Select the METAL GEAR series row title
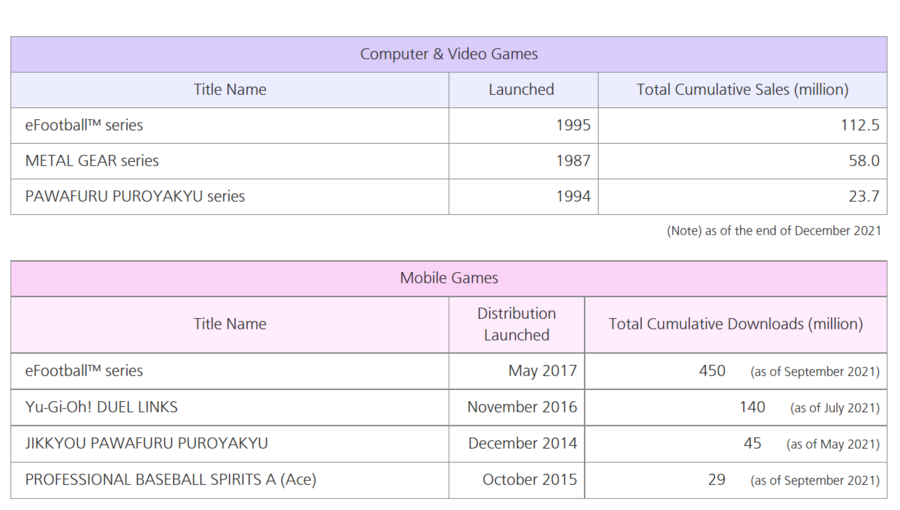The image size is (900, 510). [92, 161]
